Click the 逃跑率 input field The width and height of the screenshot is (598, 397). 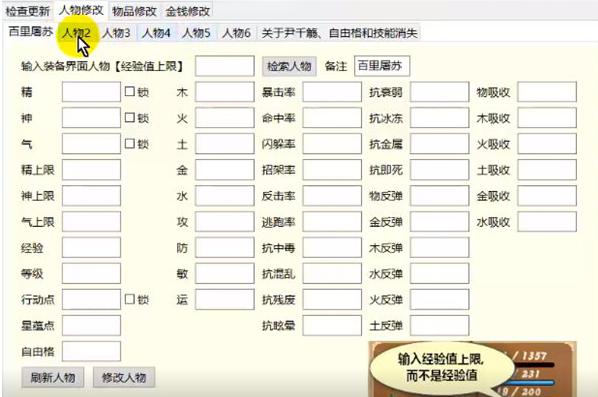point(332,222)
